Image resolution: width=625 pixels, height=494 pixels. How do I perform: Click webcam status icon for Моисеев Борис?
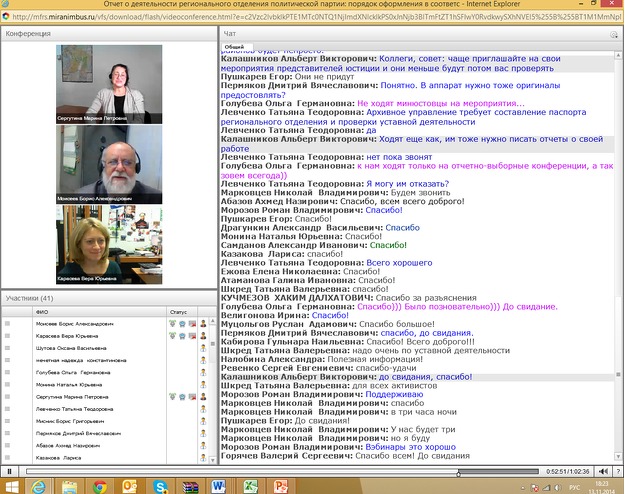point(182,324)
